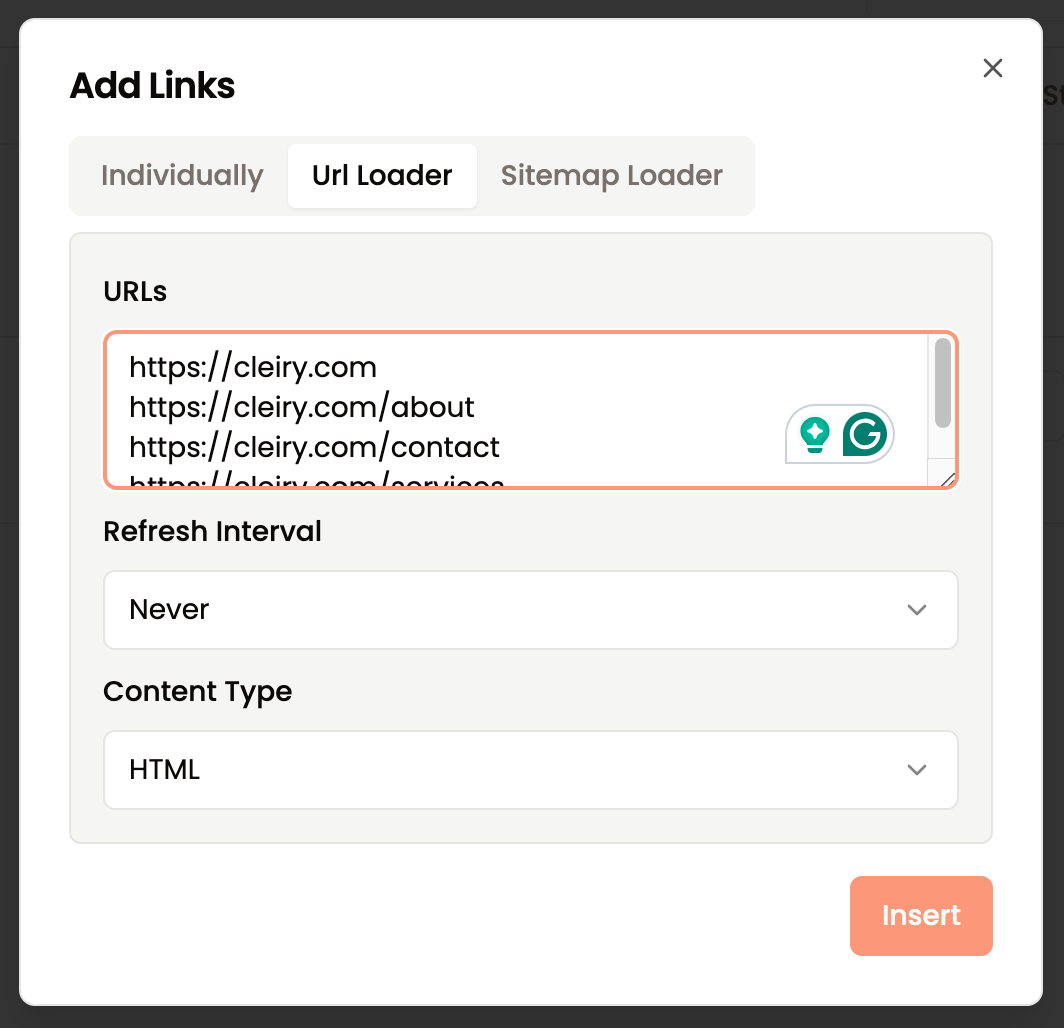Submit links with the Insert button
This screenshot has height=1028, width=1064.
pyautogui.click(x=921, y=916)
